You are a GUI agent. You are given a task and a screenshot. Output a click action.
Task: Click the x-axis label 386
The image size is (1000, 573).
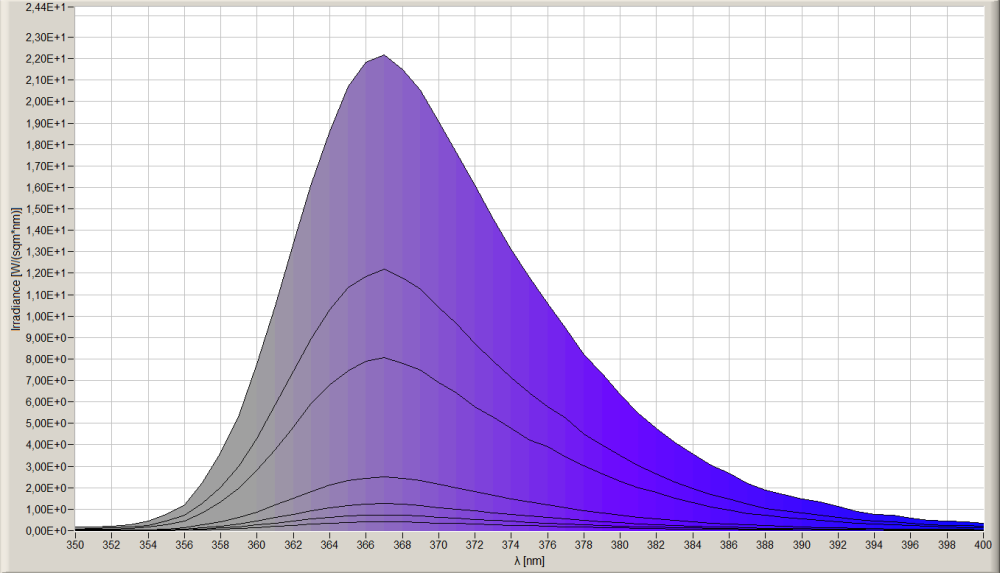(x=730, y=545)
